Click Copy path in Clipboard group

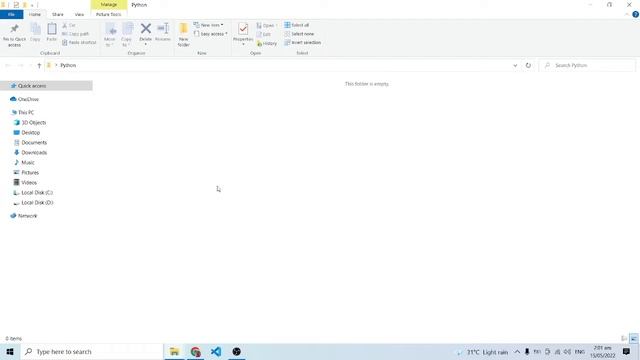click(76, 34)
